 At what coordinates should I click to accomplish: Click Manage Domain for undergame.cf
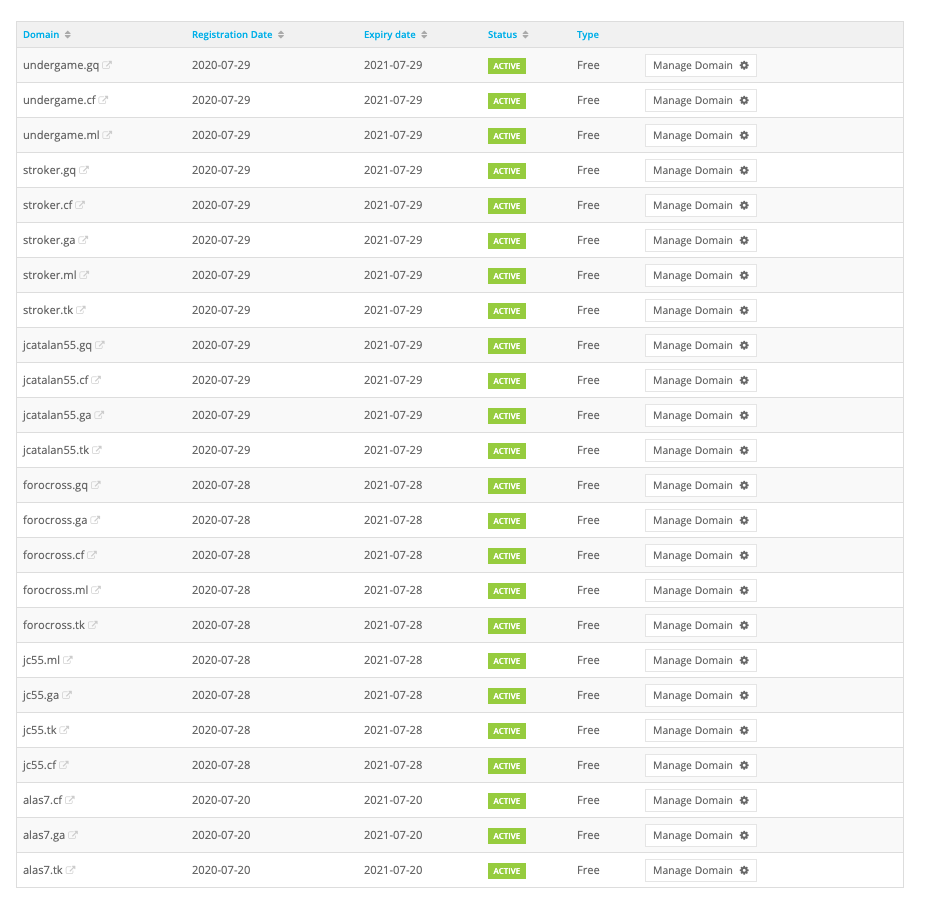pos(700,100)
